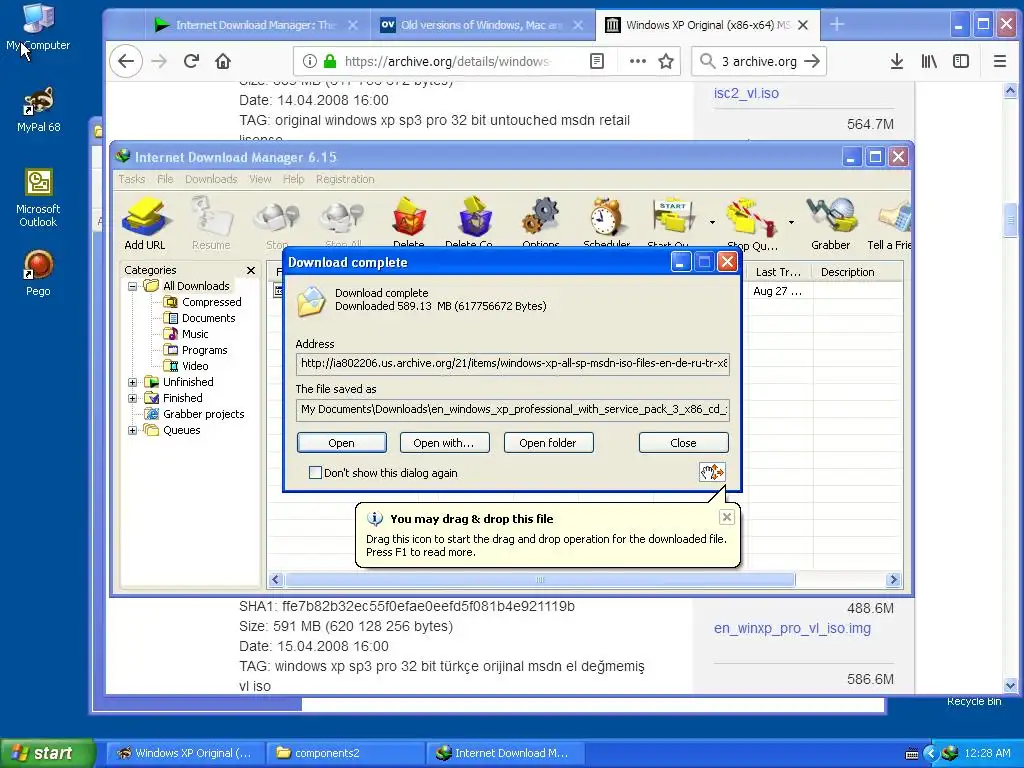The image size is (1024, 768).
Task: Click the Windows start button
Action: click(47, 753)
